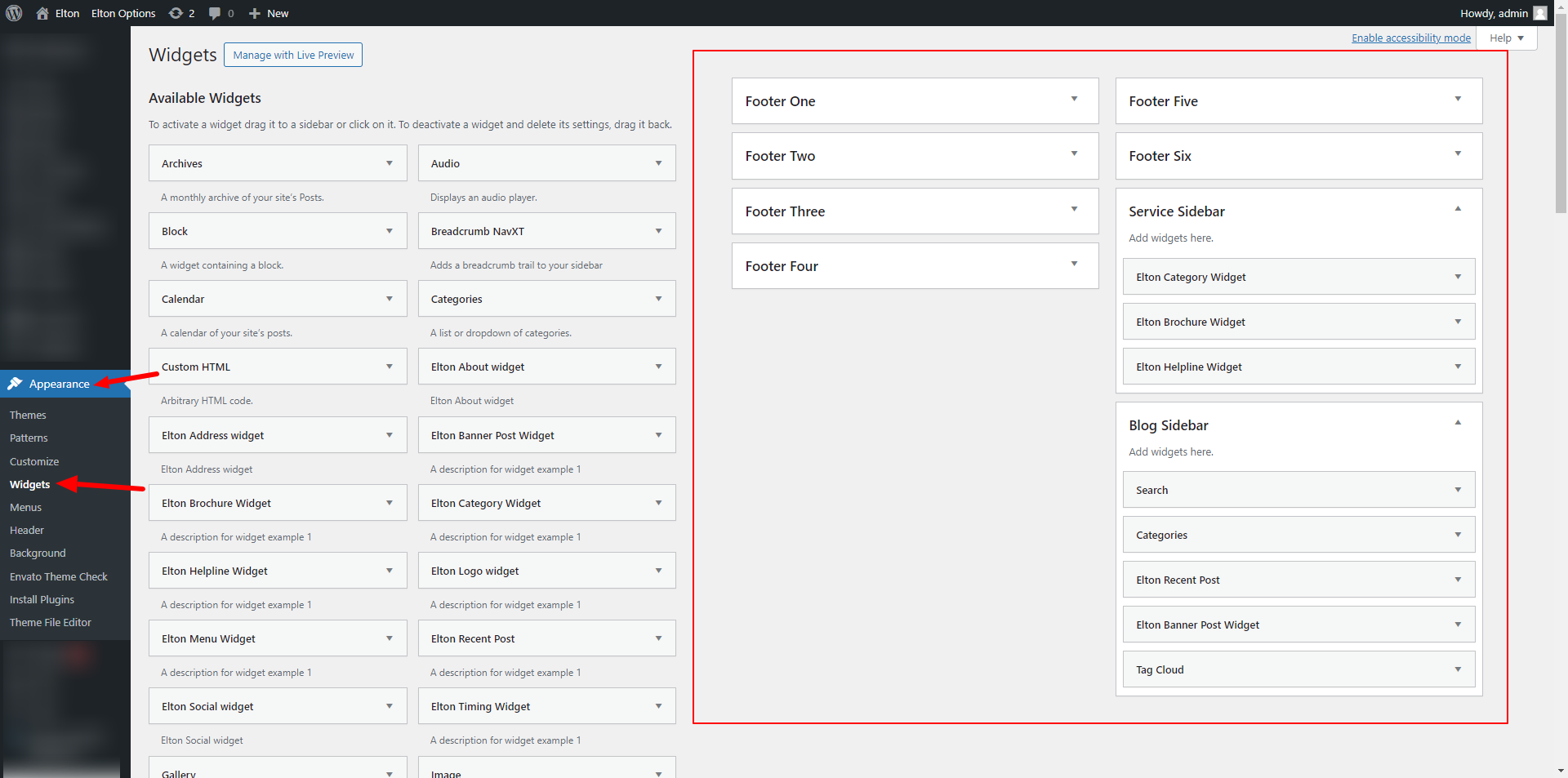The image size is (1568, 778).
Task: Collapse the Blog Sidebar panel arrow
Action: coord(1458,424)
